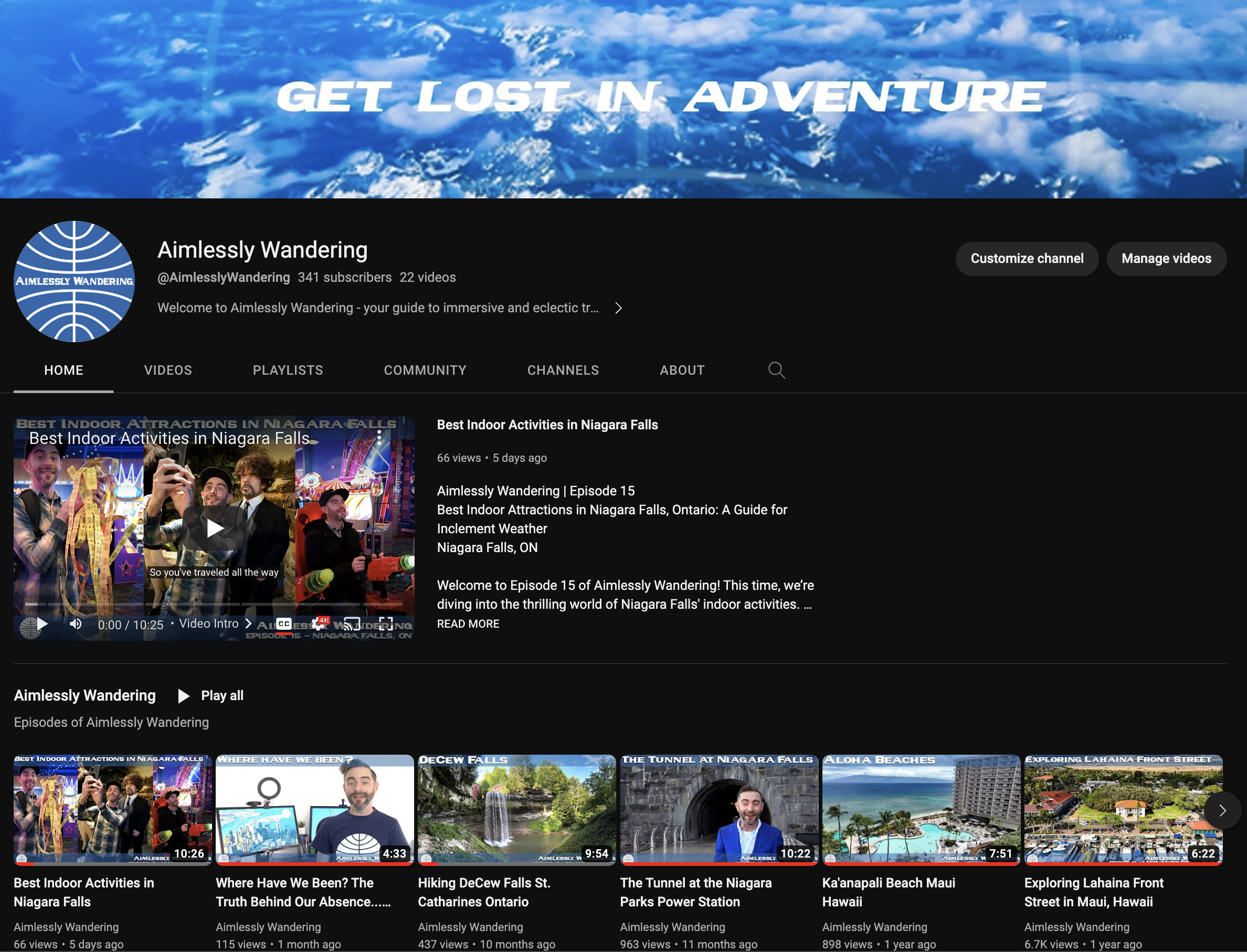Click the cast to TV icon
This screenshot has height=952, width=1247.
(x=352, y=624)
